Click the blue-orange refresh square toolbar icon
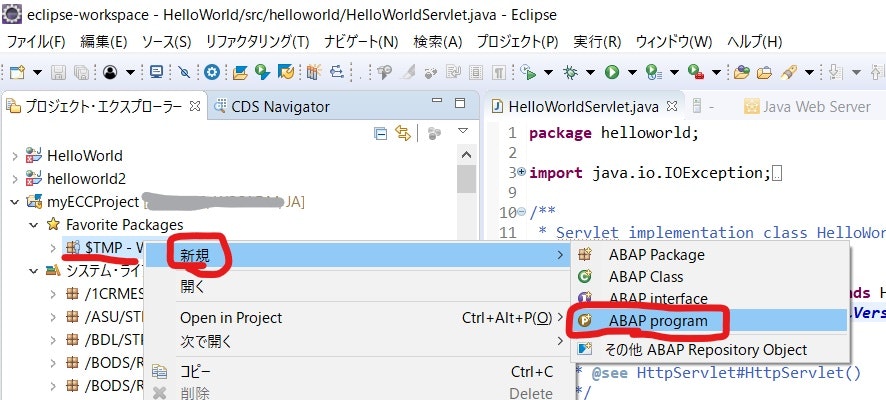The height and width of the screenshot is (400, 886). point(286,72)
